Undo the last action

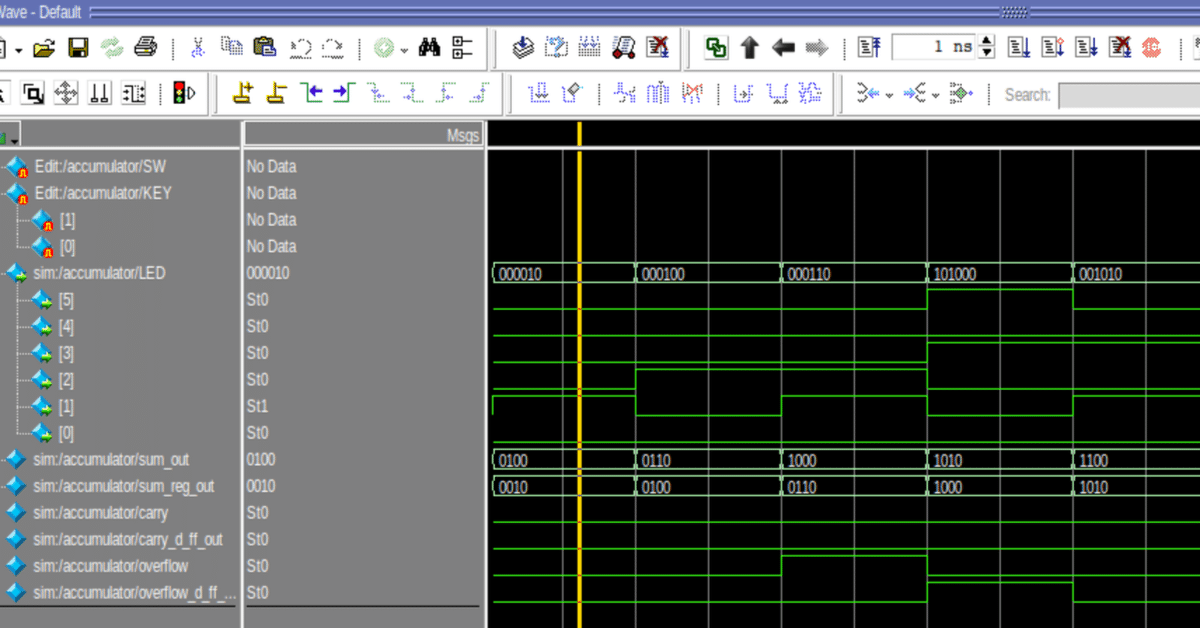[299, 48]
